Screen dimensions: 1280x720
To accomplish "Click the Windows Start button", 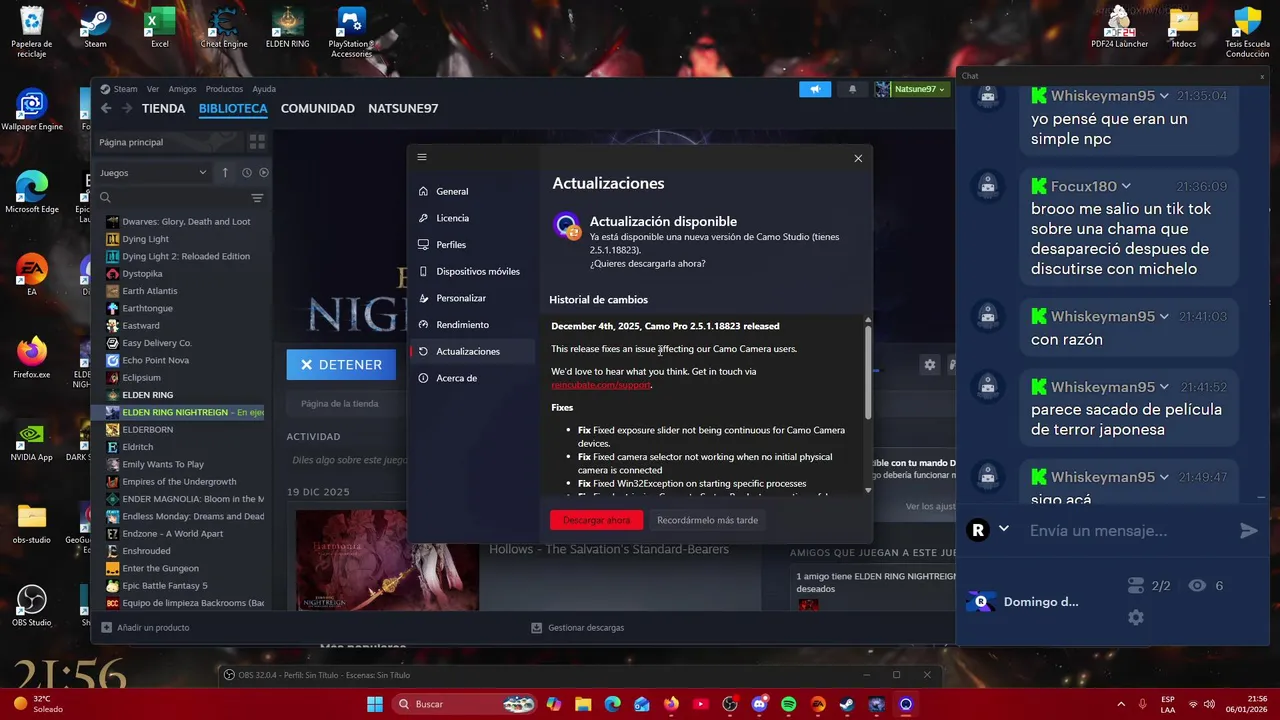I will tap(375, 704).
